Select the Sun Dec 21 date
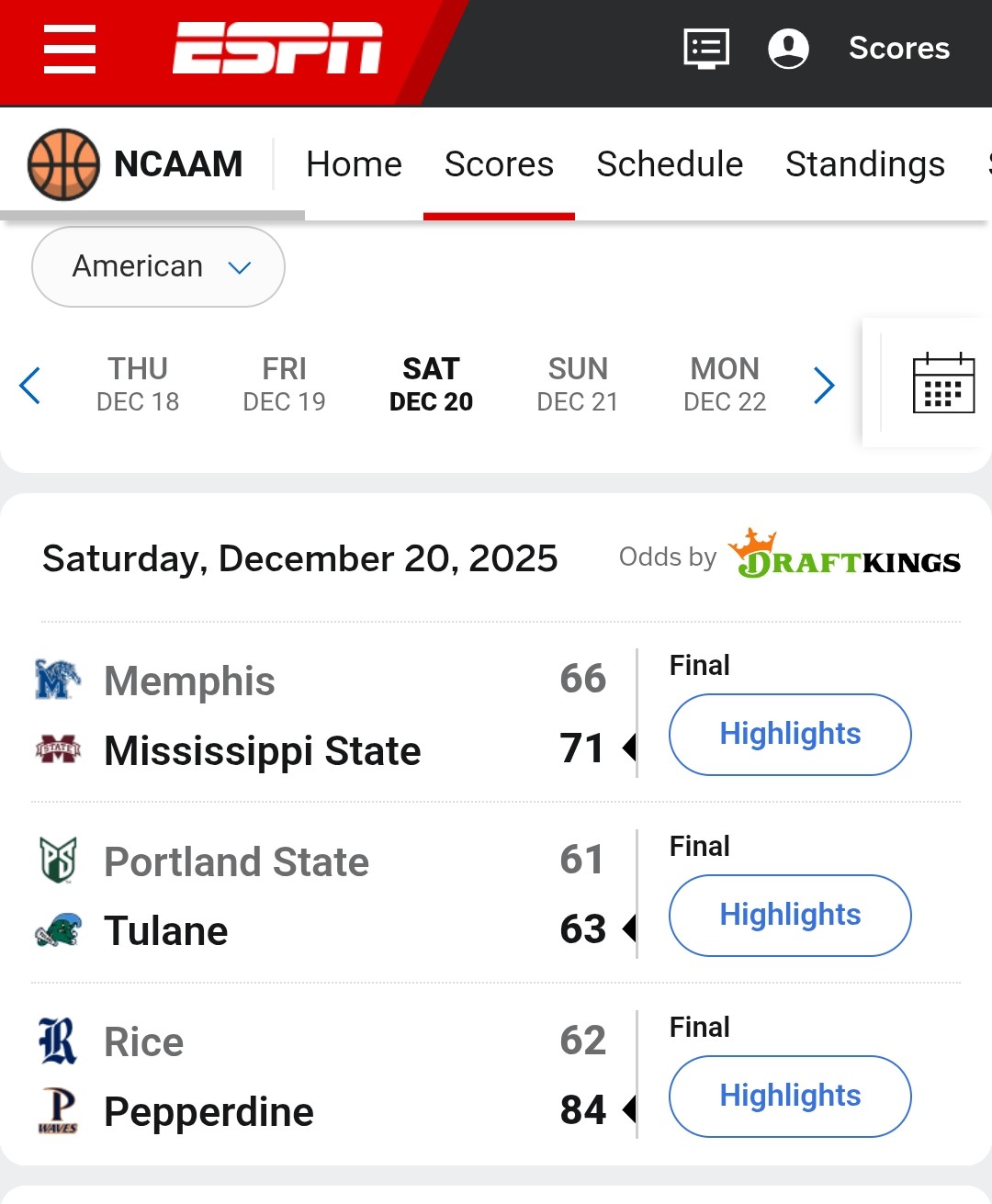The height and width of the screenshot is (1204, 992). tap(578, 384)
